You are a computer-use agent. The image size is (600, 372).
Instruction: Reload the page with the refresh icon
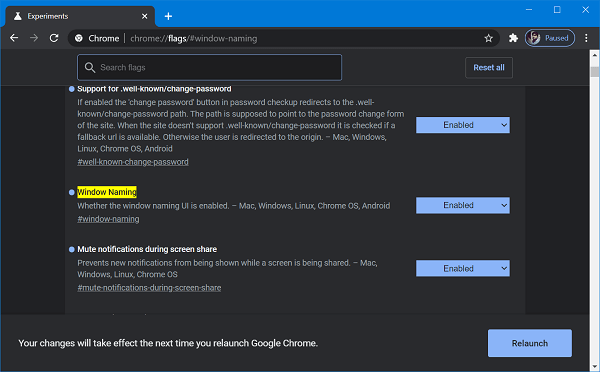point(54,38)
